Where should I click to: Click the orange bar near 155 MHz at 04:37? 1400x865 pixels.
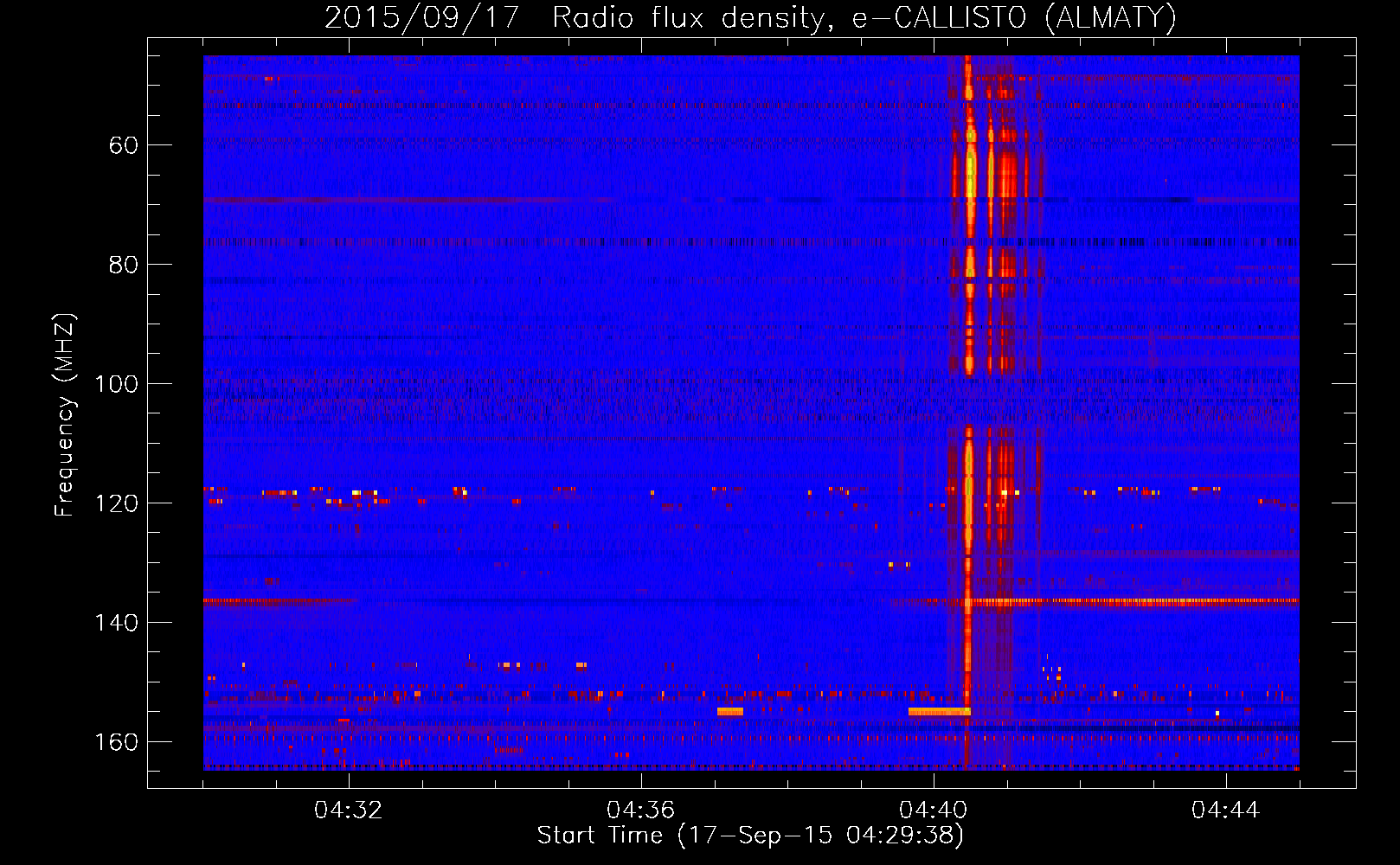(730, 711)
